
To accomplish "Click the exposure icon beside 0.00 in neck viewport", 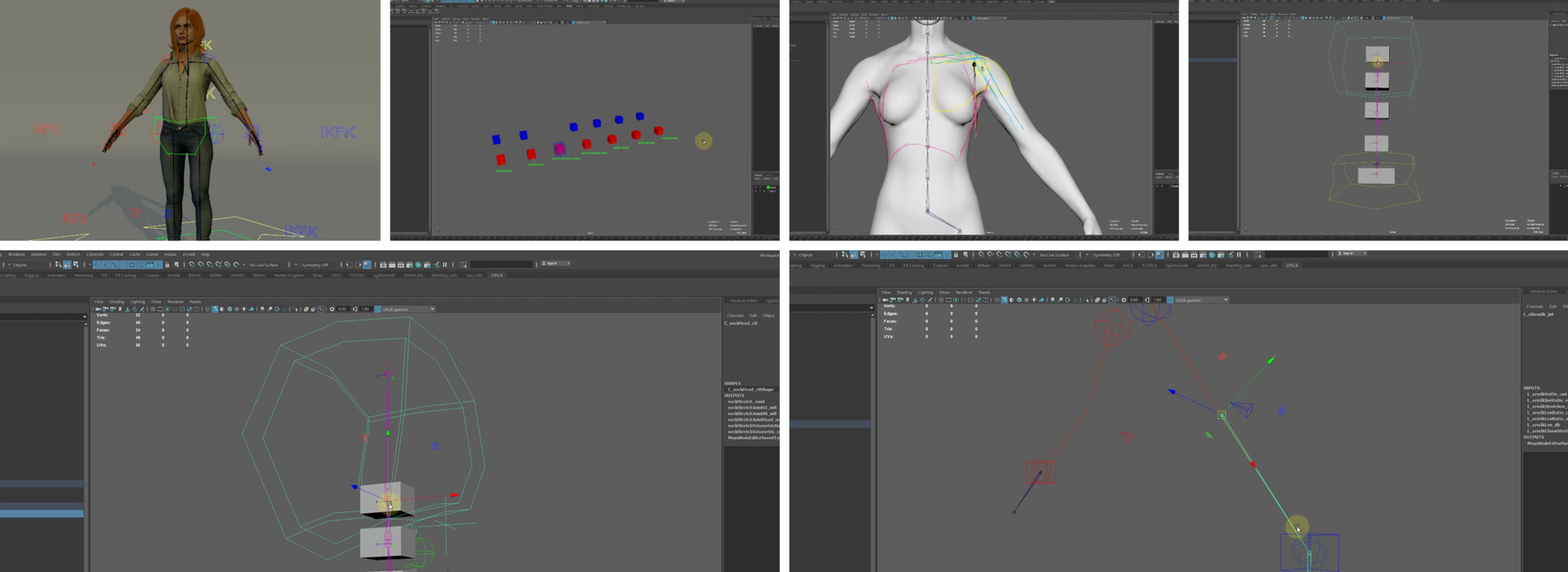I will pyautogui.click(x=332, y=309).
